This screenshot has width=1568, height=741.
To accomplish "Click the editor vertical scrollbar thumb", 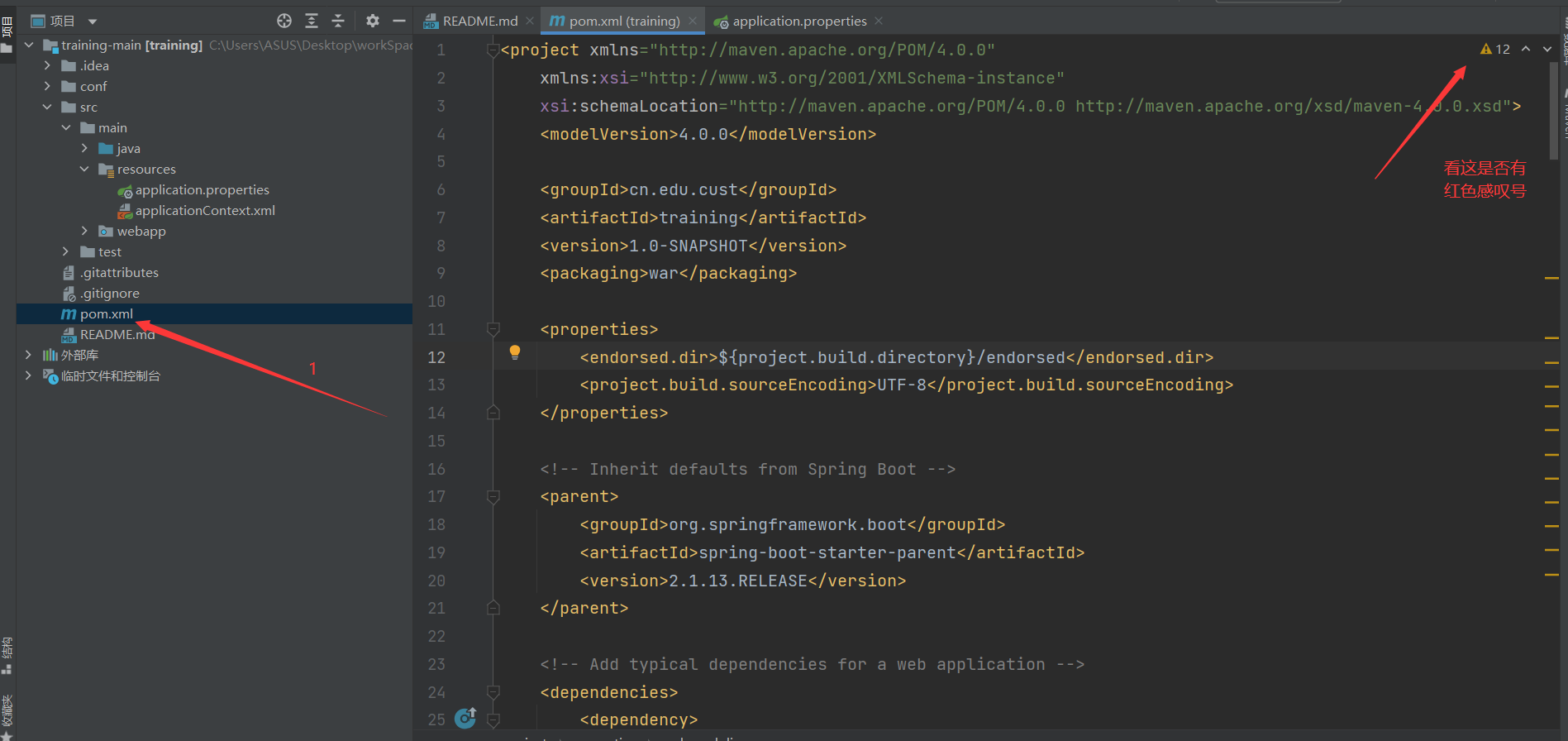I will 1554,111.
